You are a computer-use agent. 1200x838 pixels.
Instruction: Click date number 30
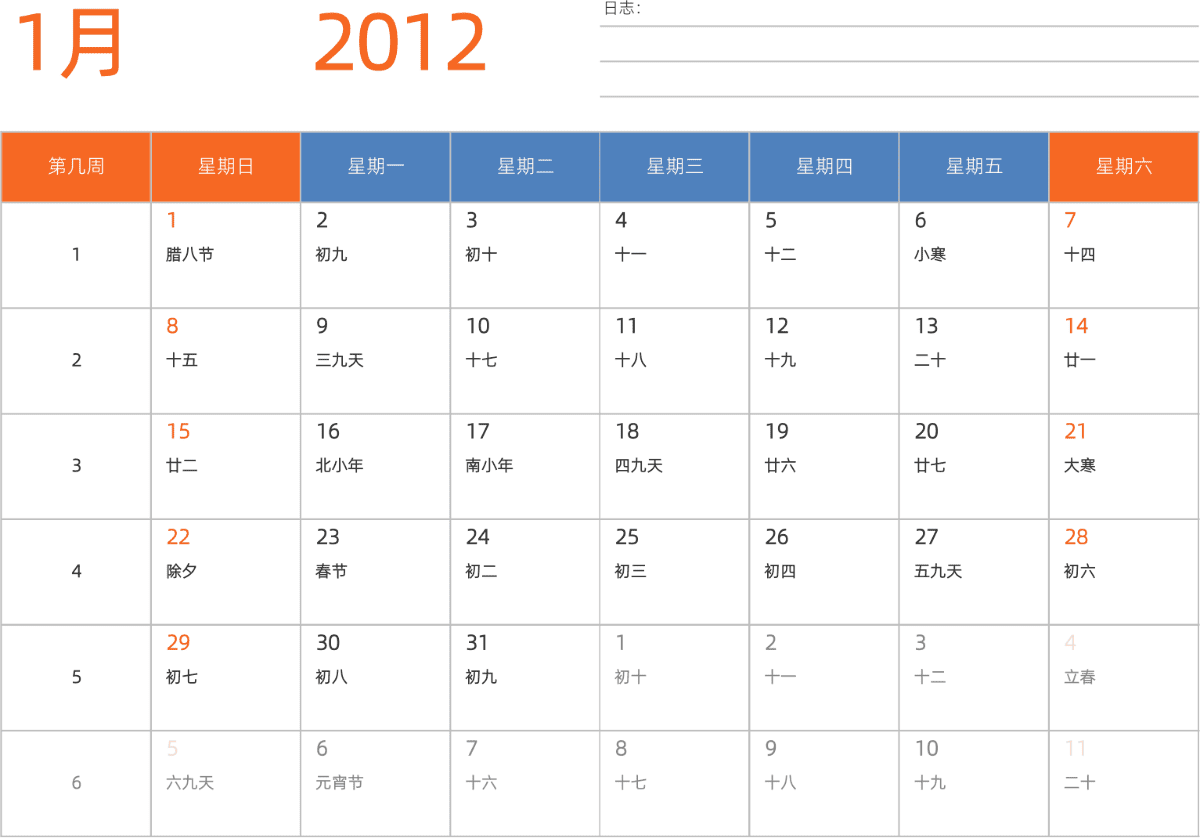click(x=328, y=643)
